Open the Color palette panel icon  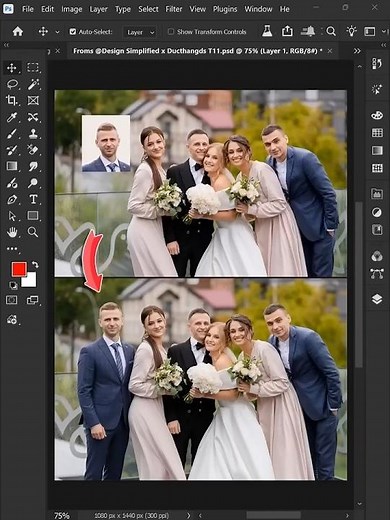(x=377, y=115)
